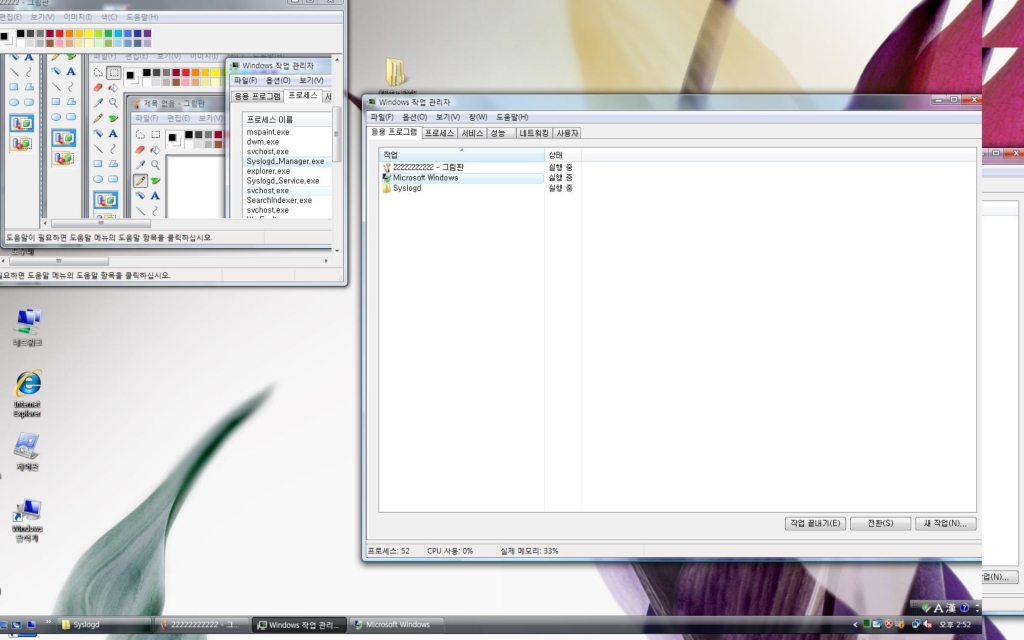Select the 응용 프로그램 tab in Task Manager
Viewport: 1024px width, 640px height.
pos(394,132)
